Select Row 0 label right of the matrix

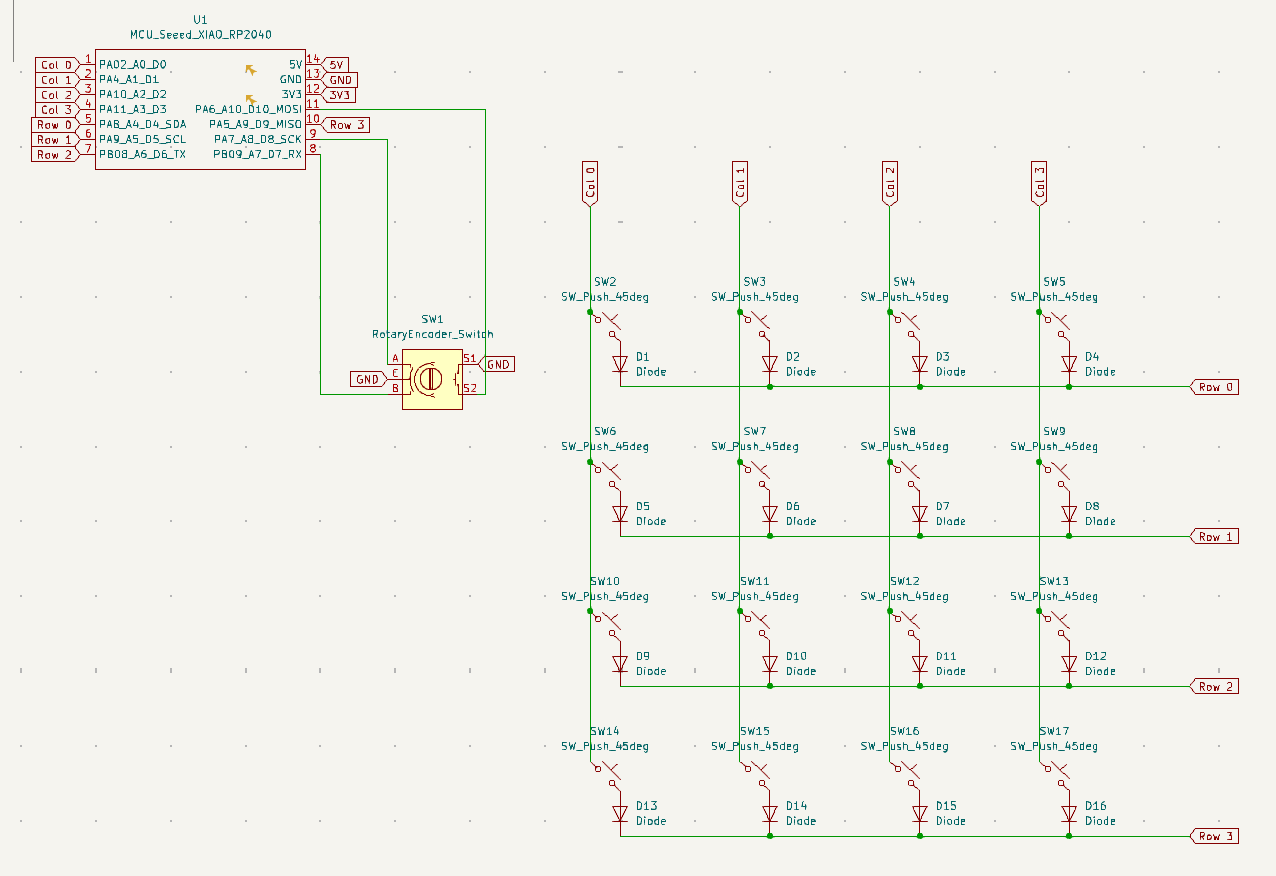[1214, 387]
